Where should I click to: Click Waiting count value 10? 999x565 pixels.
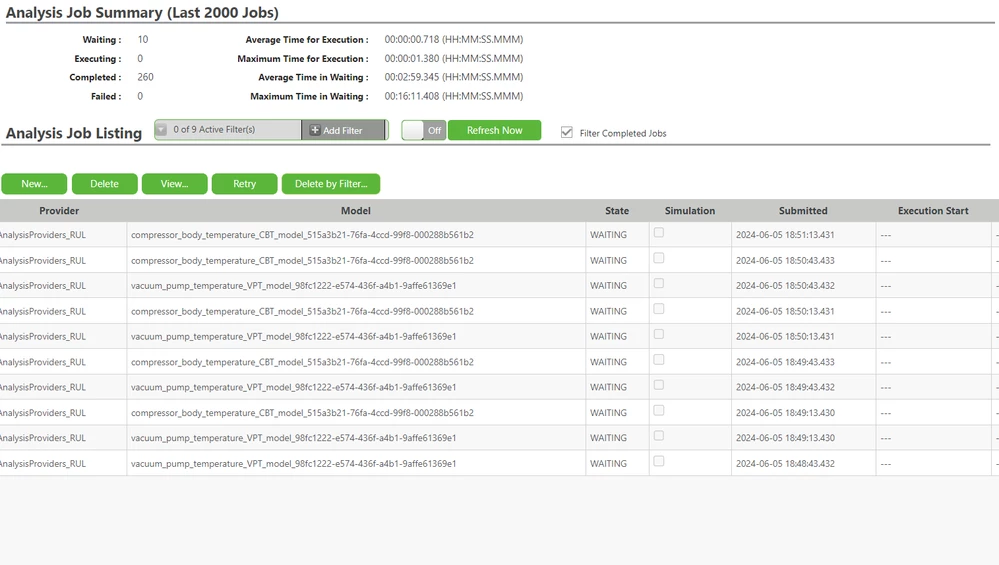143,39
